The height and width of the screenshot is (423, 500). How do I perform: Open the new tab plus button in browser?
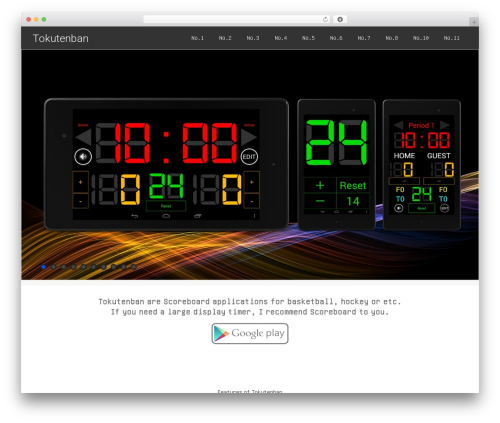(474, 22)
